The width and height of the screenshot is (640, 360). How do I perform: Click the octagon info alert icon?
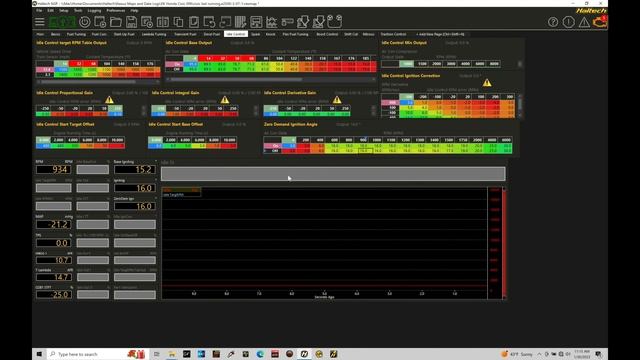pos(569,22)
